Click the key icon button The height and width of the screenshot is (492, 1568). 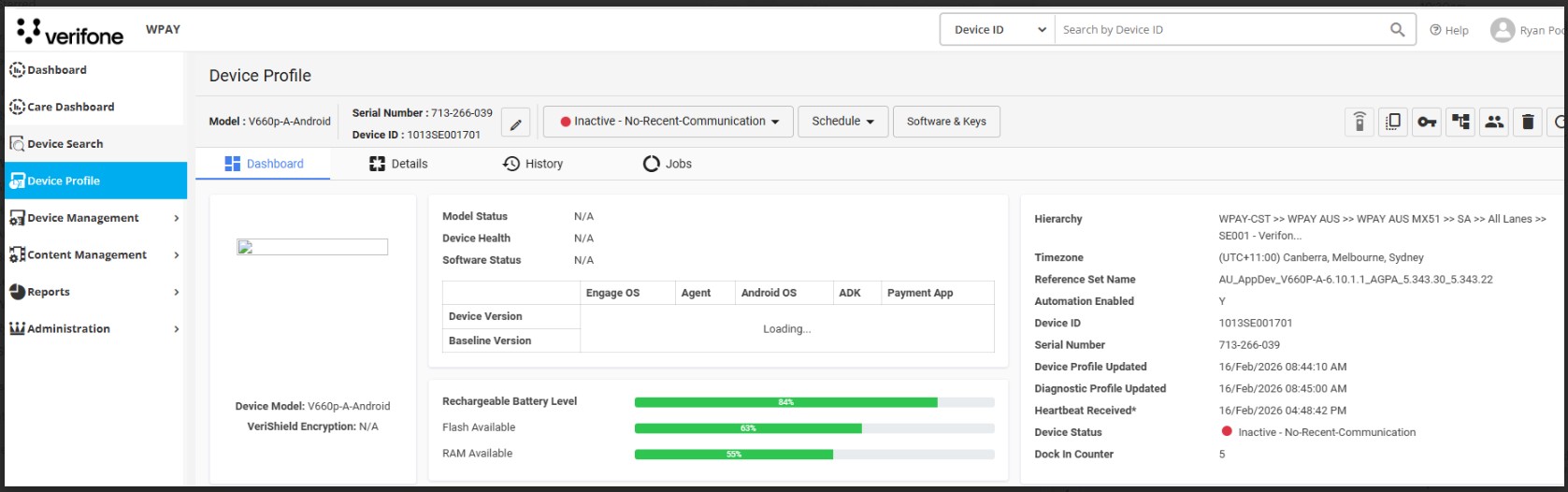[x=1427, y=122]
